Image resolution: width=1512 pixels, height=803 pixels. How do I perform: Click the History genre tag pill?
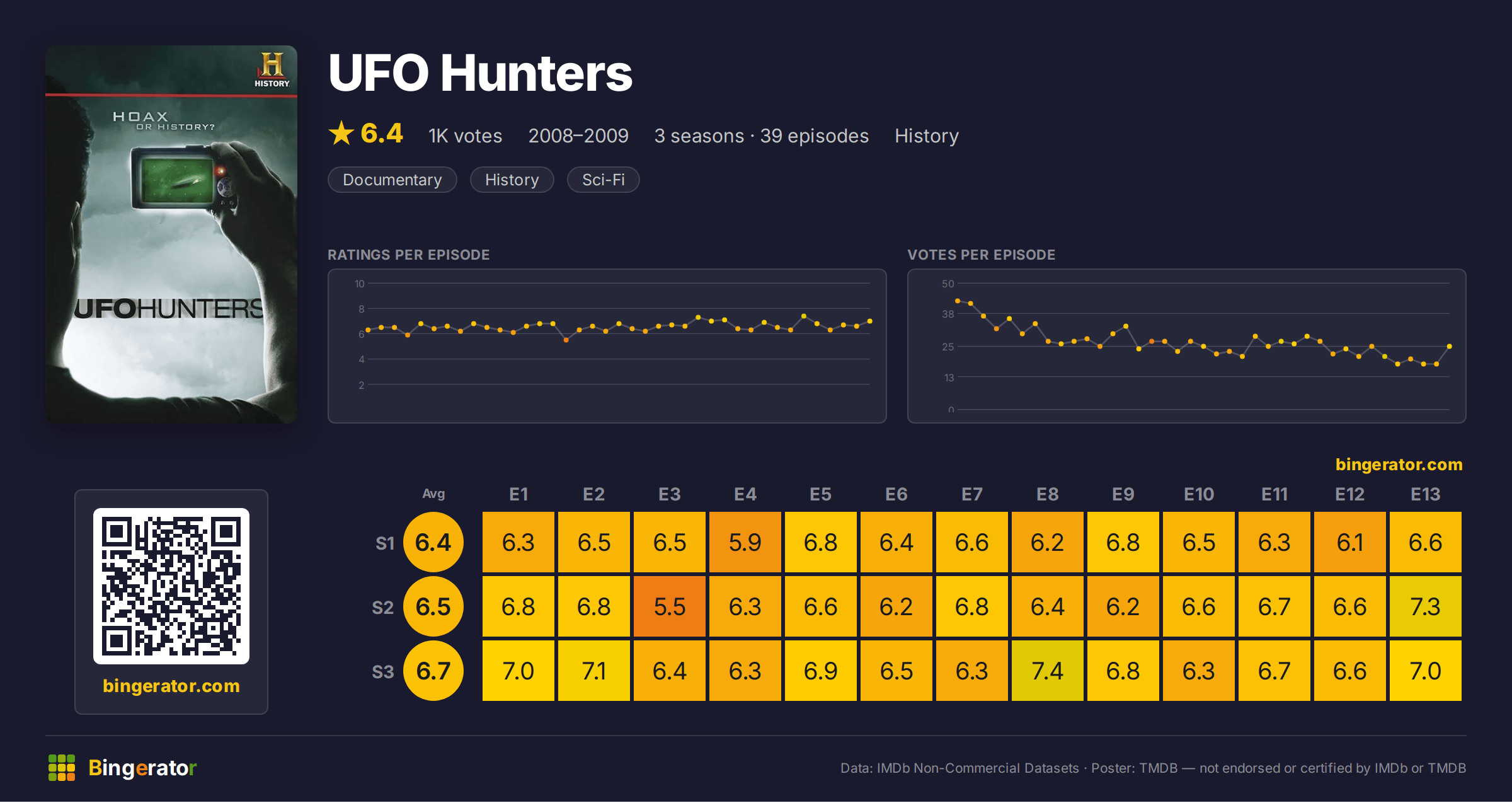[512, 180]
